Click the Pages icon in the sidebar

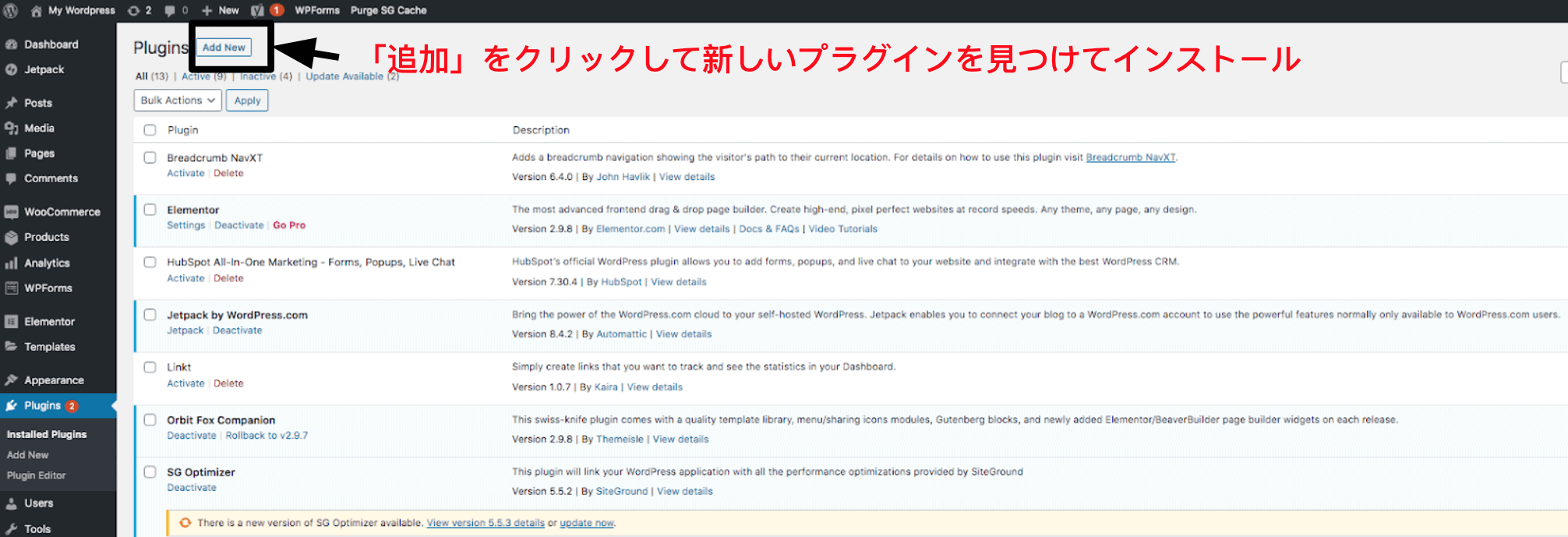11,154
